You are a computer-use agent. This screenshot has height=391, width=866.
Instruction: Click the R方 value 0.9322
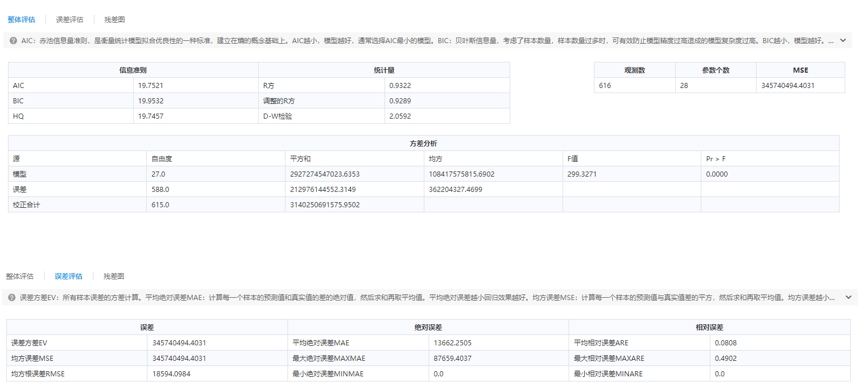(400, 86)
